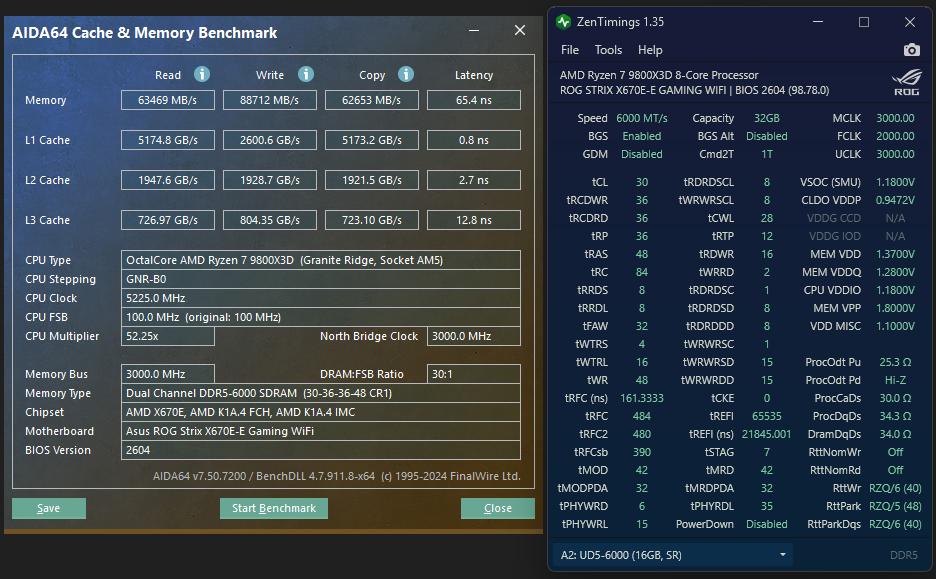The height and width of the screenshot is (579, 936).
Task: Select Memory Write value 88712 MB/s
Action: click(270, 100)
